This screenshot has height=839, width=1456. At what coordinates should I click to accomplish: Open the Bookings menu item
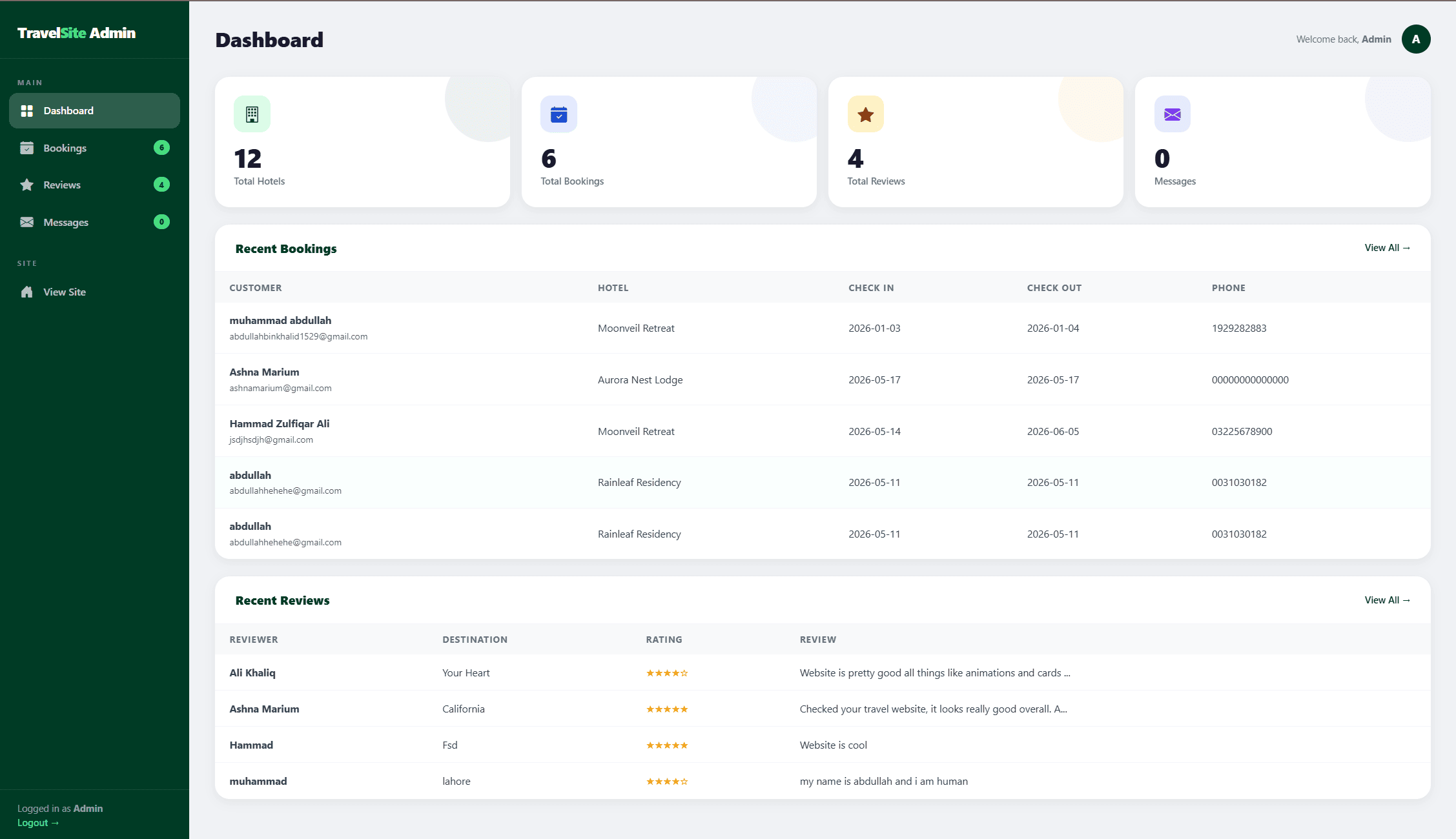pos(94,148)
